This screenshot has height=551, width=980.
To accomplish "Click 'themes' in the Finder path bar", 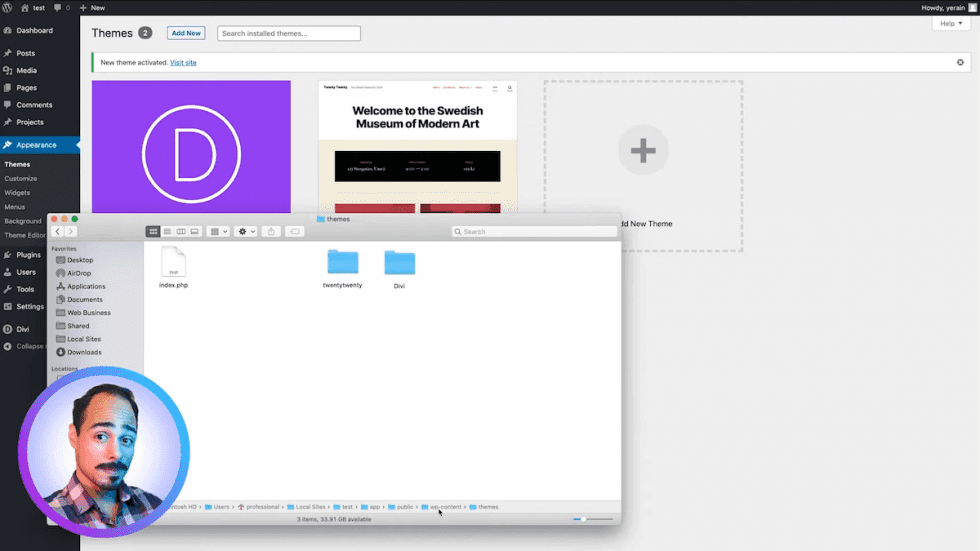I will [x=484, y=507].
